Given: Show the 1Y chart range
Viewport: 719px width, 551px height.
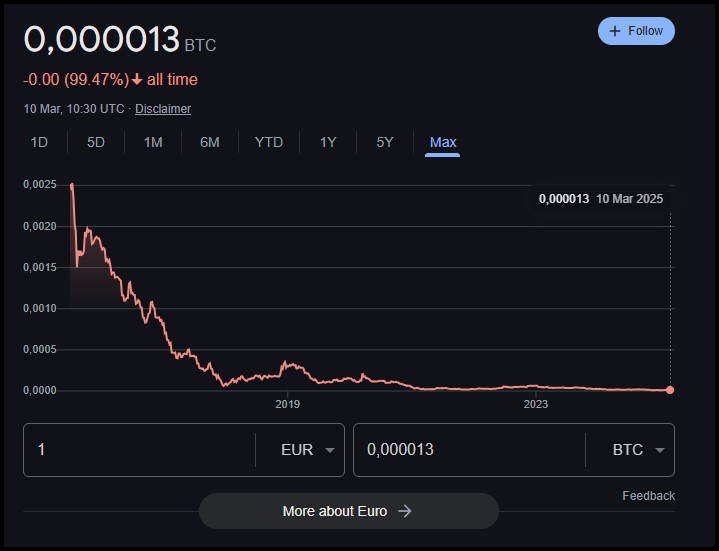Looking at the screenshot, I should point(328,142).
